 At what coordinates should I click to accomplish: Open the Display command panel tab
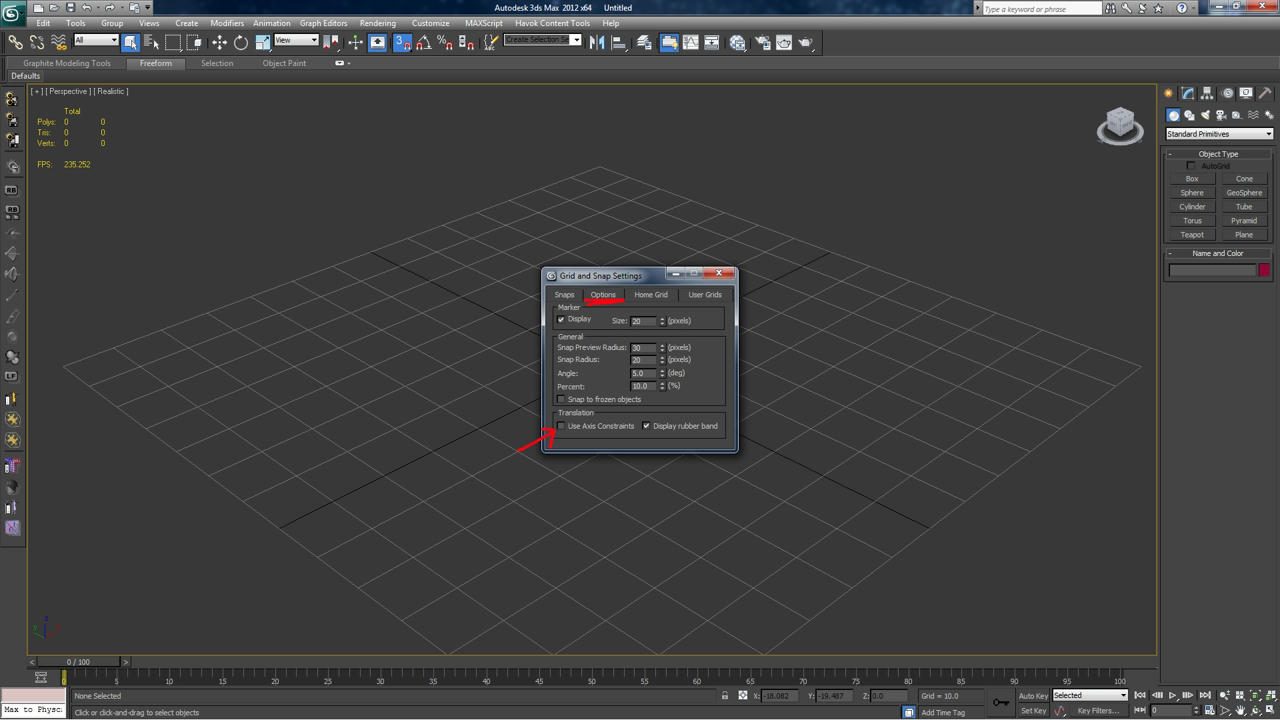tap(1246, 93)
